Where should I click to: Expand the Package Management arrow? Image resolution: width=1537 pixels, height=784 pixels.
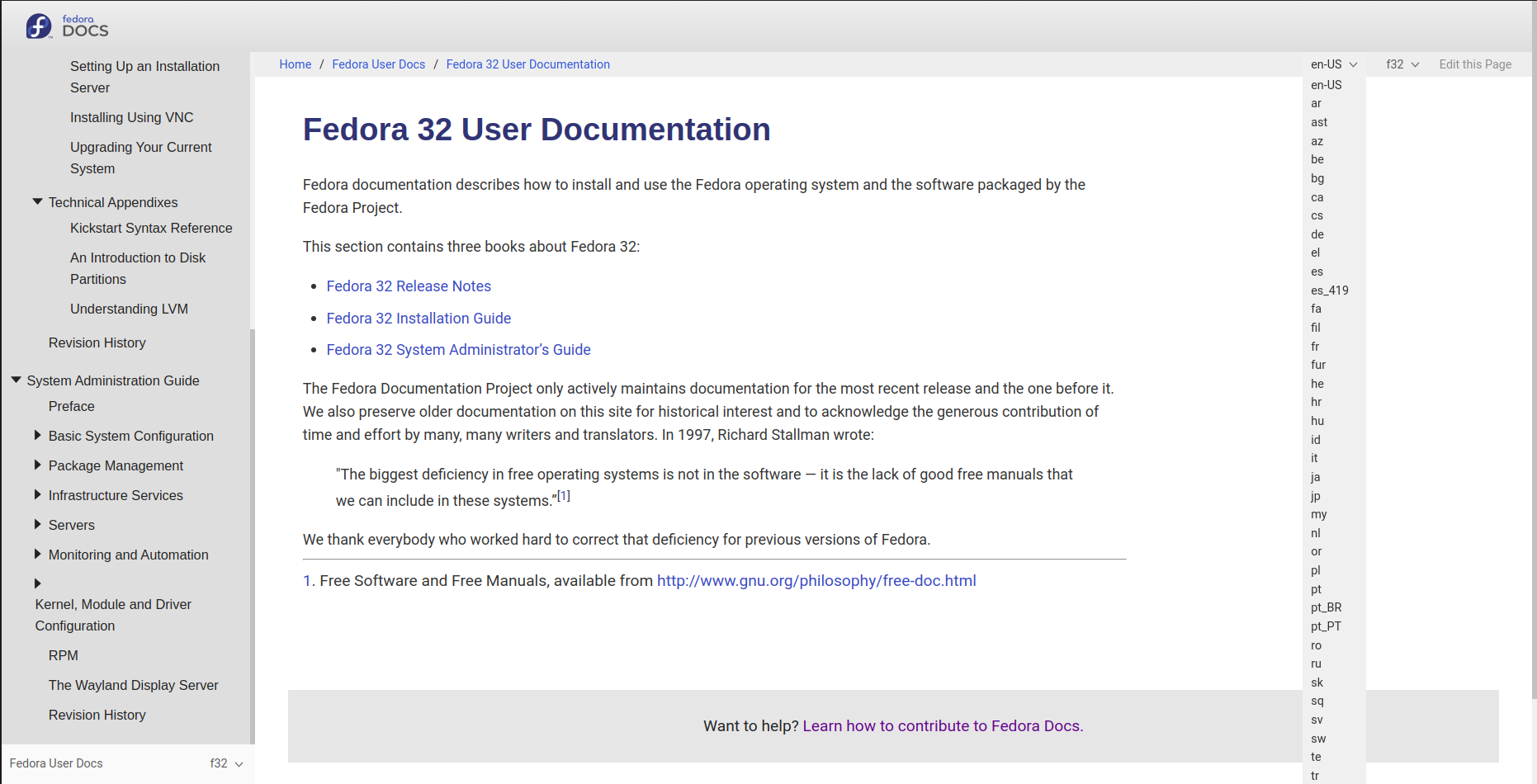tap(37, 465)
